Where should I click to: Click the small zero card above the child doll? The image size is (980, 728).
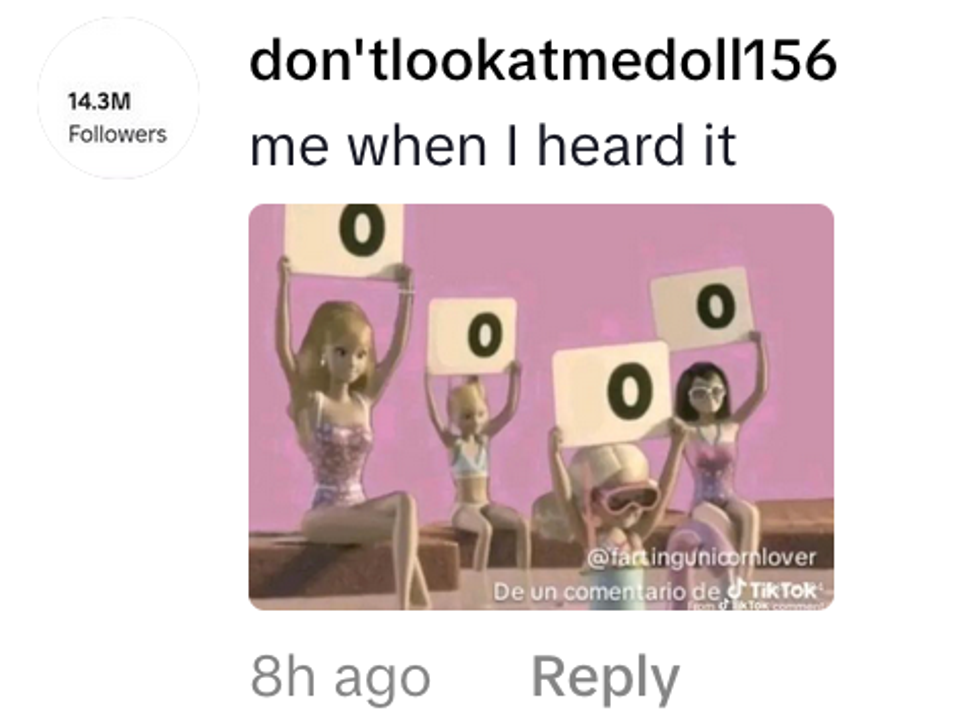coord(473,336)
